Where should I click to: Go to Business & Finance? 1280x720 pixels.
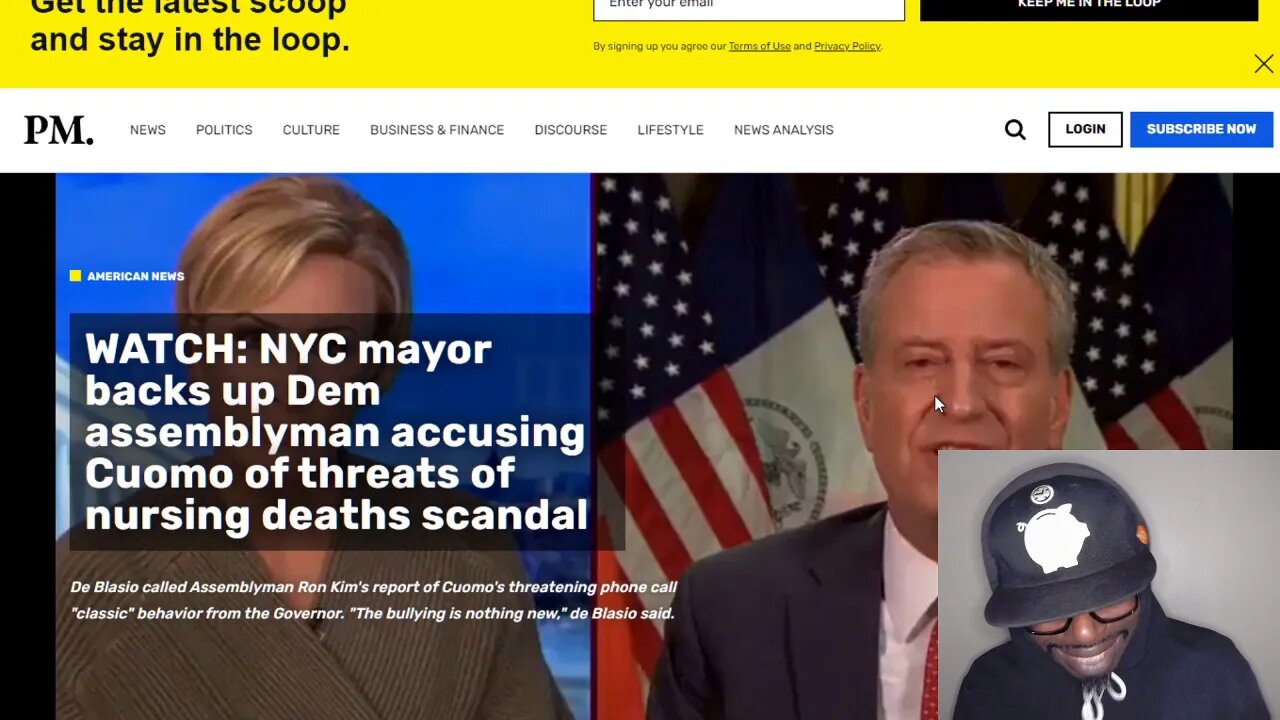click(437, 130)
